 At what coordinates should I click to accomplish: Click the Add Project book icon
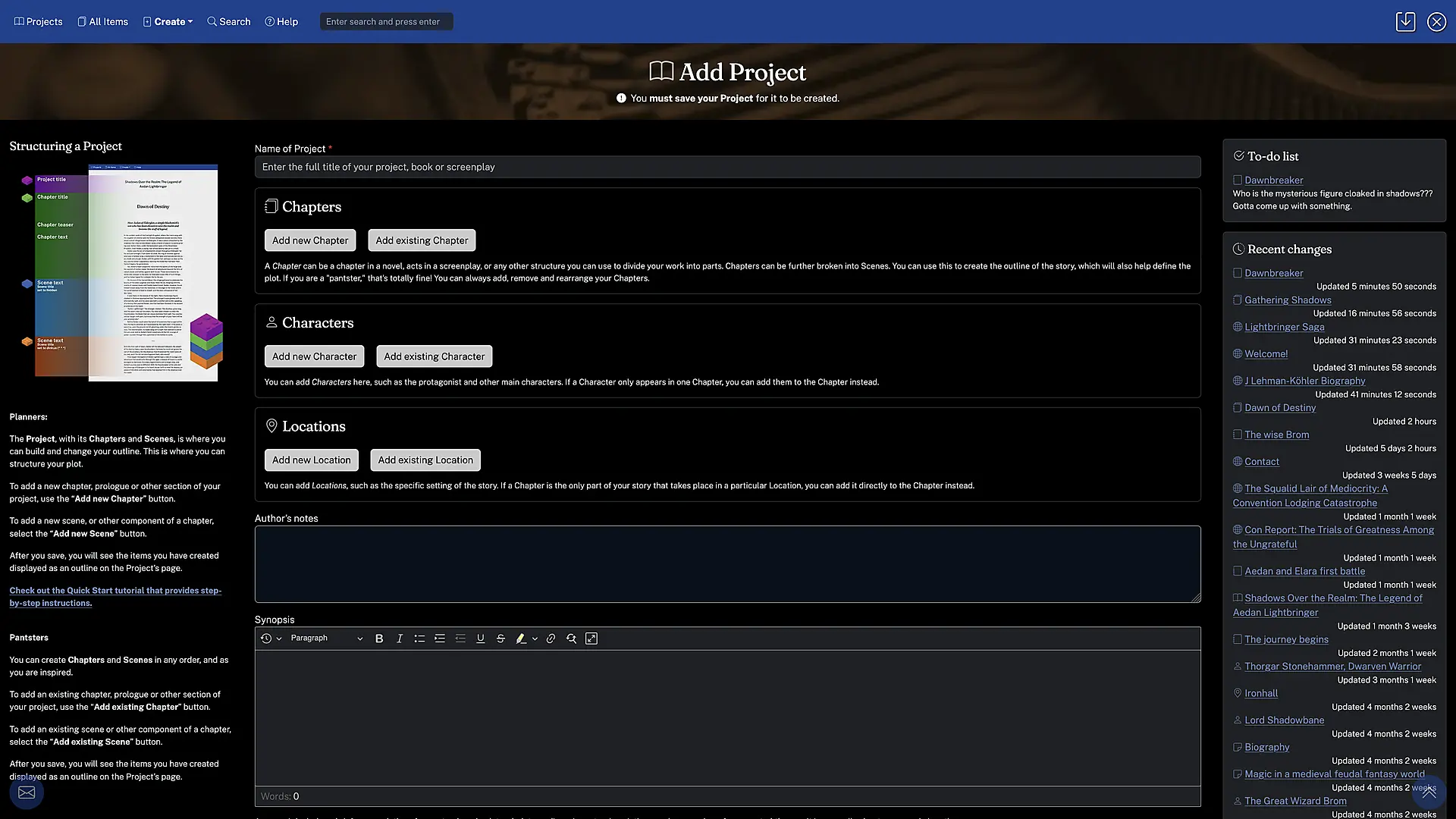tap(661, 71)
